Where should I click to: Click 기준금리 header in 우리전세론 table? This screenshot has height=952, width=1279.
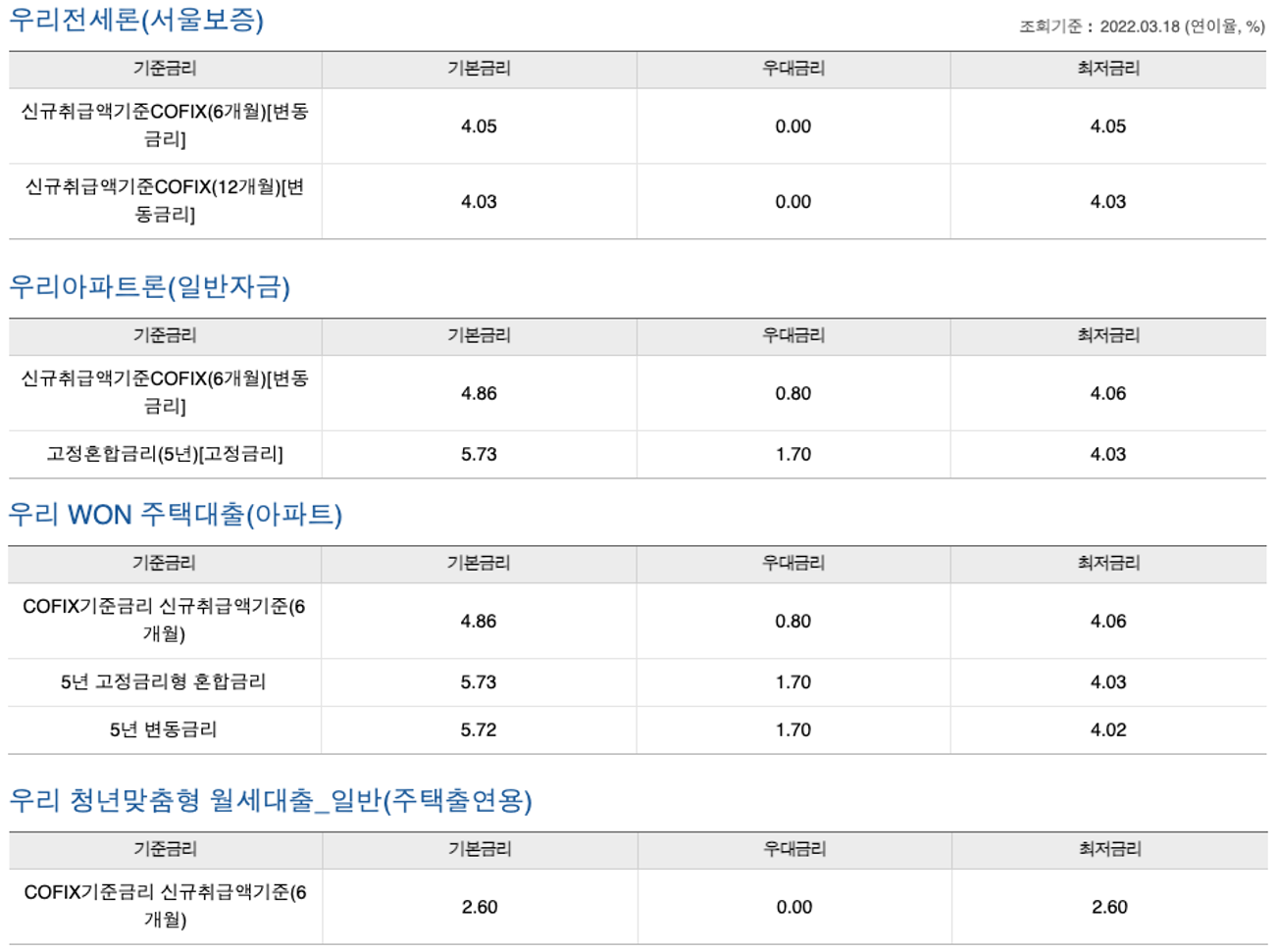pyautogui.click(x=165, y=69)
